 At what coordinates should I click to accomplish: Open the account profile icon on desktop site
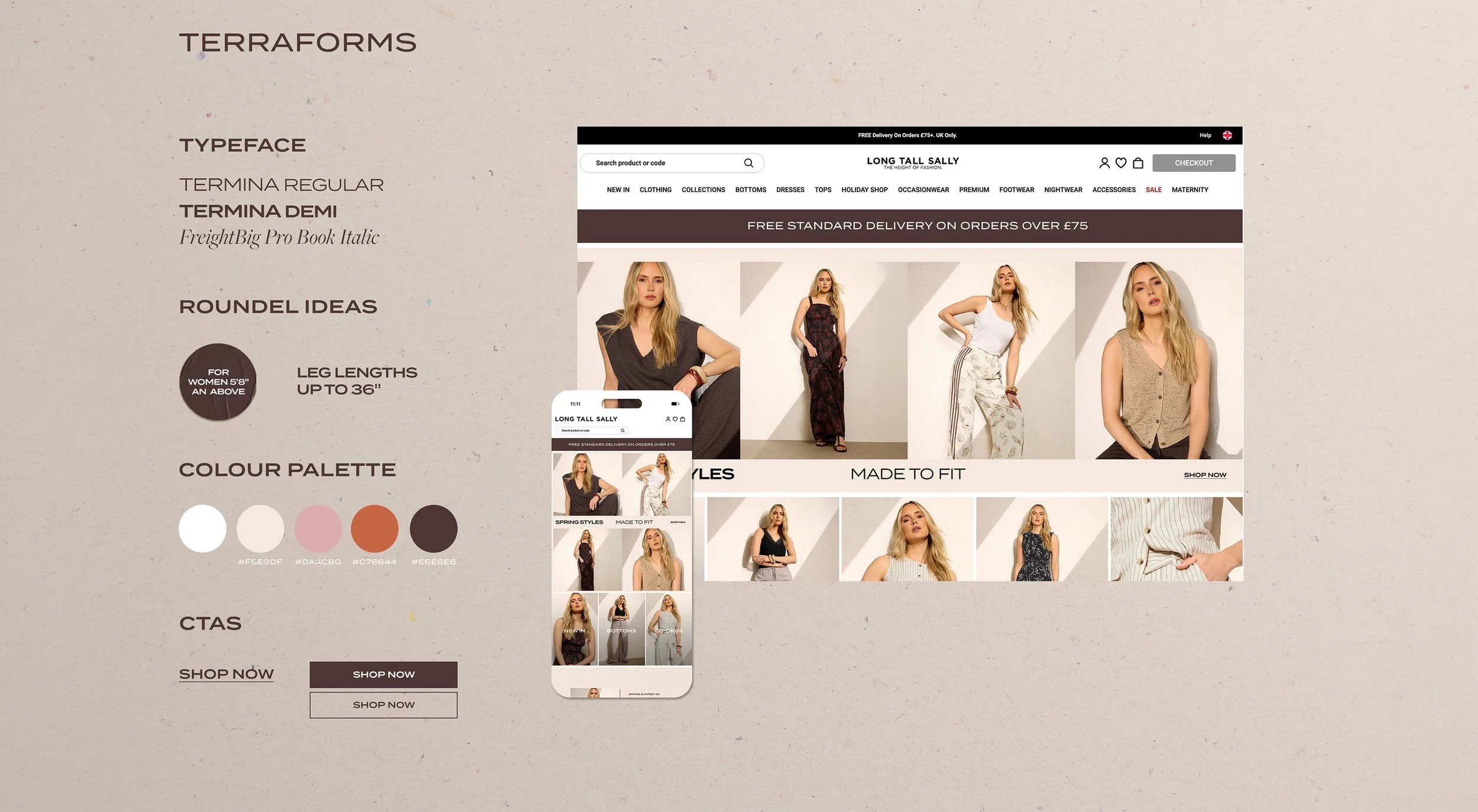(x=1104, y=163)
